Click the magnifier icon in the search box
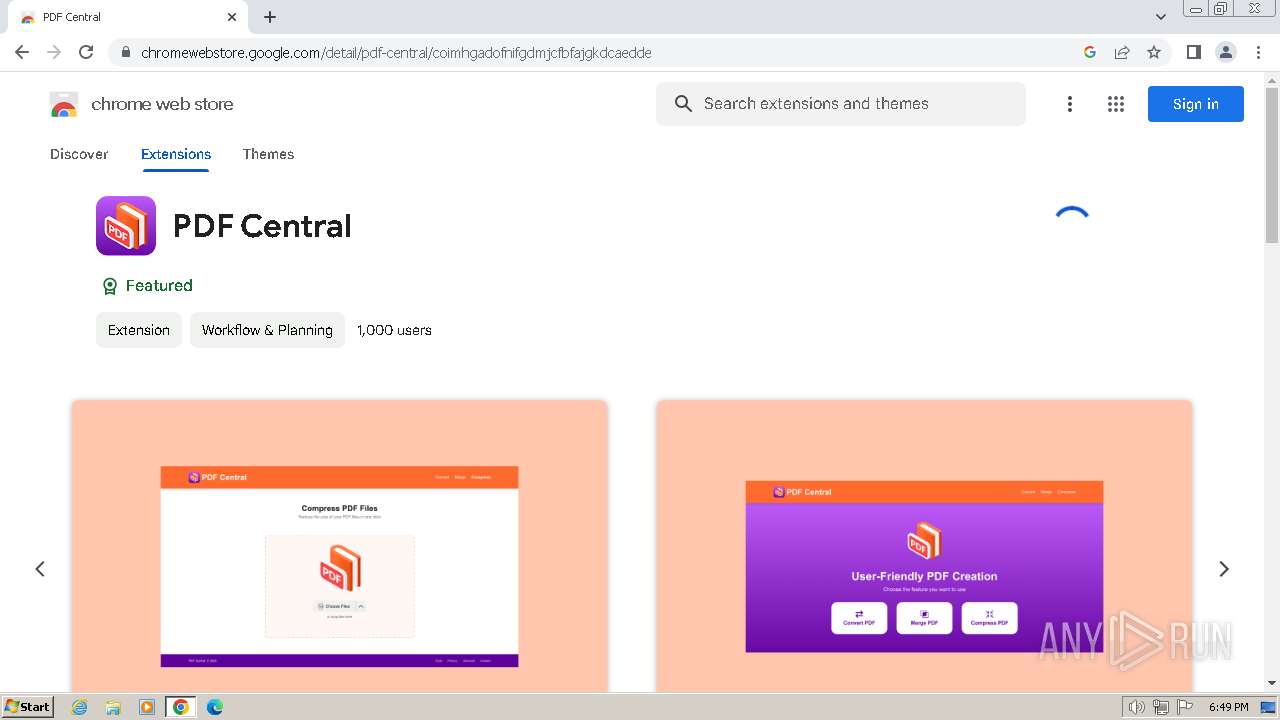 pyautogui.click(x=683, y=104)
